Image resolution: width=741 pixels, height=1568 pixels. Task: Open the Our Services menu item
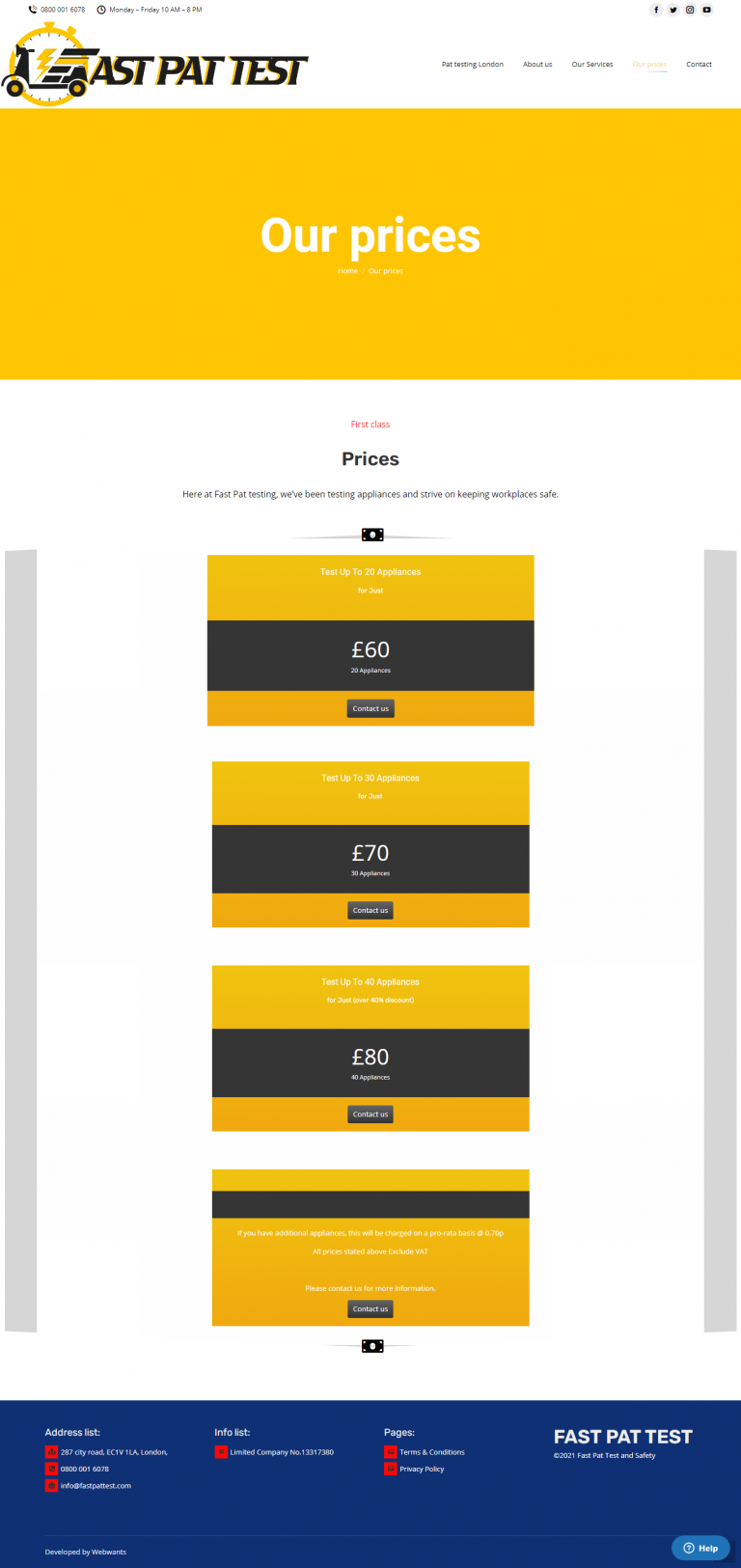point(592,65)
